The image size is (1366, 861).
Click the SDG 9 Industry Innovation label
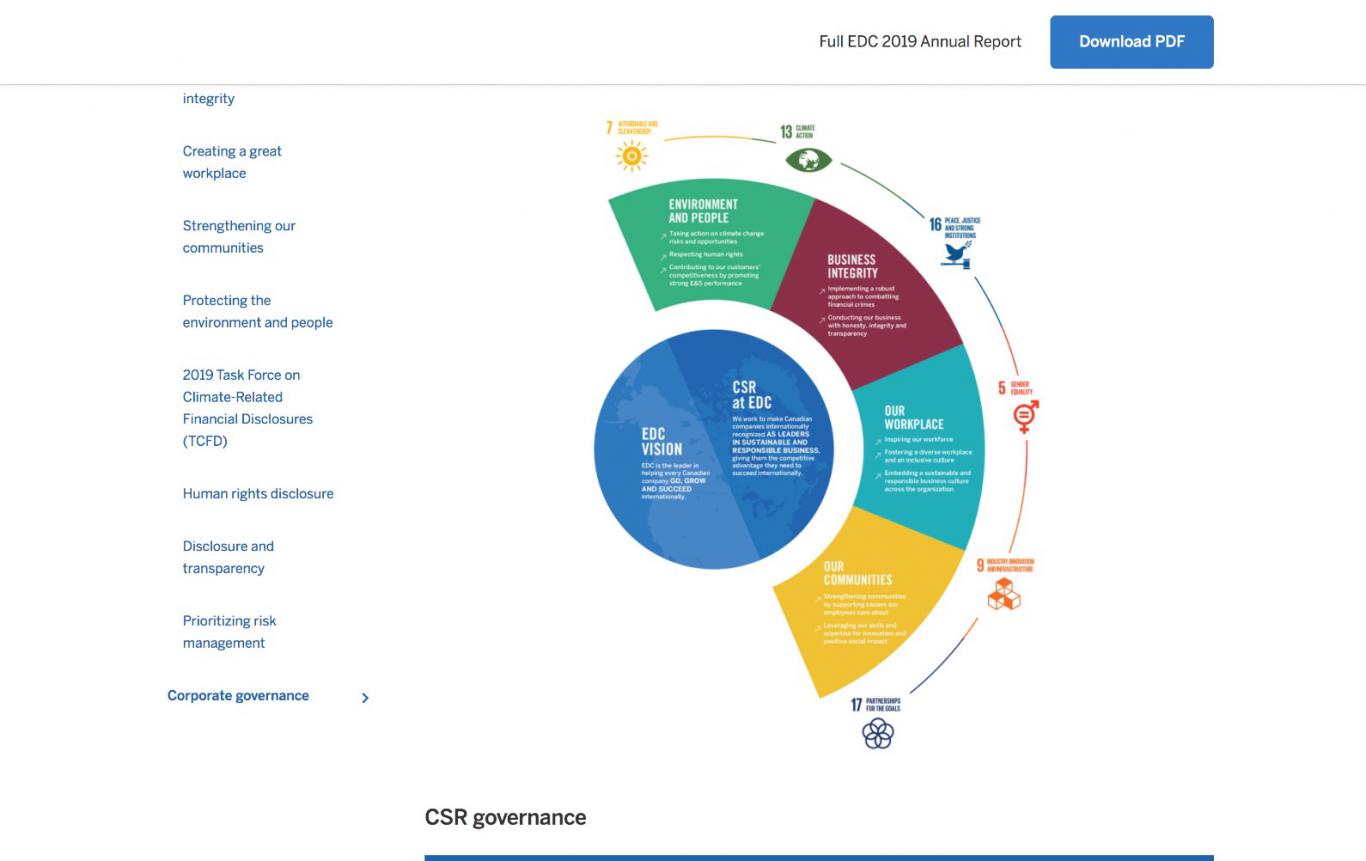click(1006, 565)
